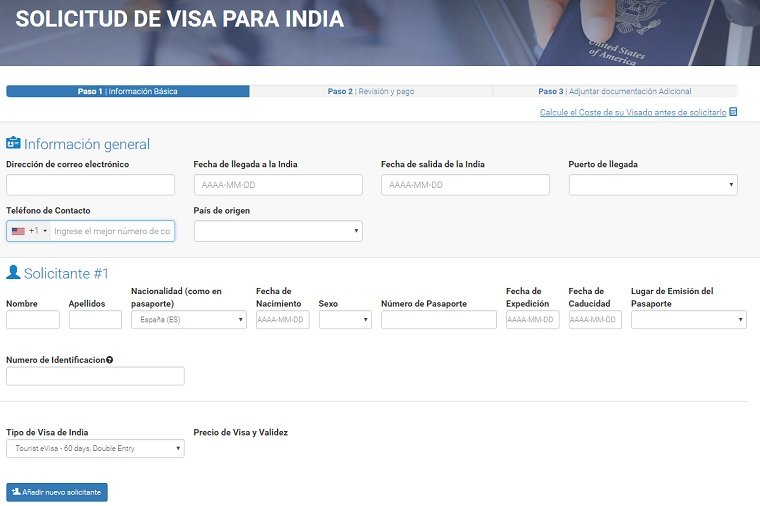
Task: Focus the Dirección de correo electrónico field
Action: coord(90,185)
